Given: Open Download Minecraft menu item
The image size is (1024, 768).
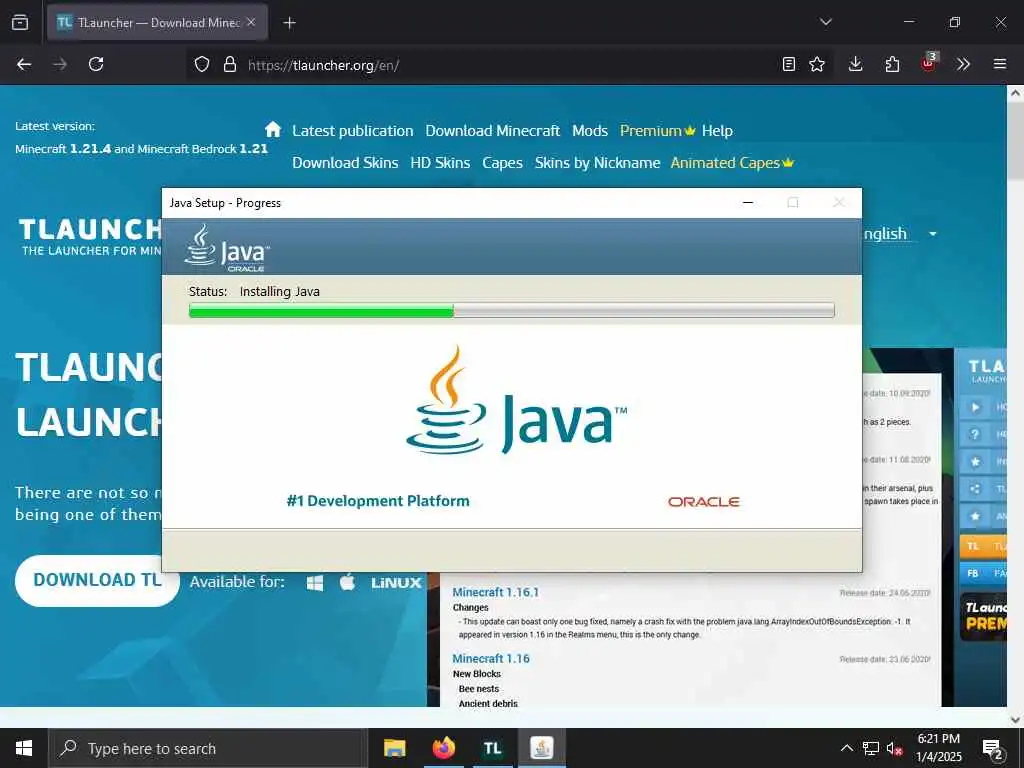Looking at the screenshot, I should point(492,131).
